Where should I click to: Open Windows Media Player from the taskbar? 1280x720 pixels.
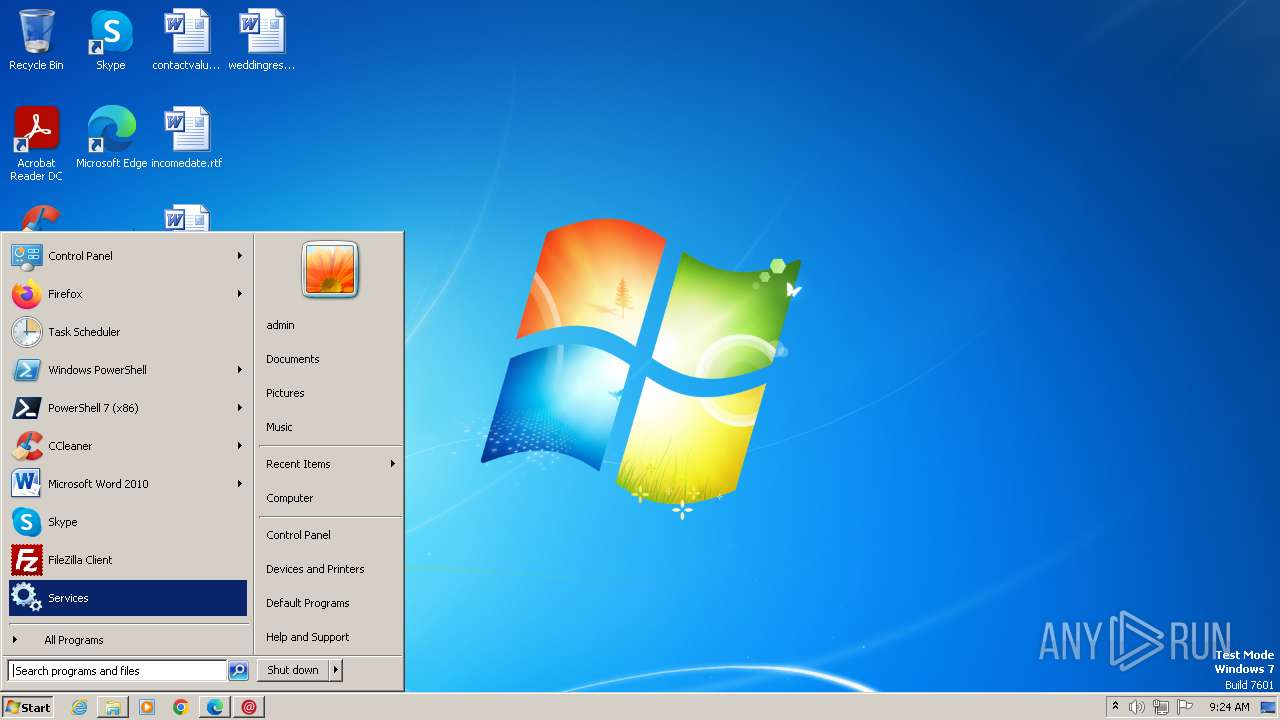point(147,707)
